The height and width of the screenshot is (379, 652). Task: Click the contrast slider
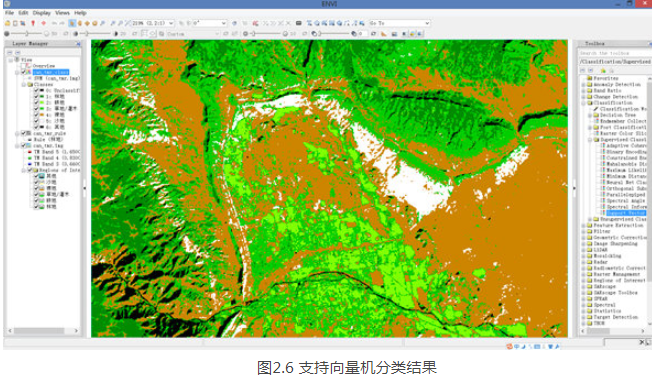[95, 34]
